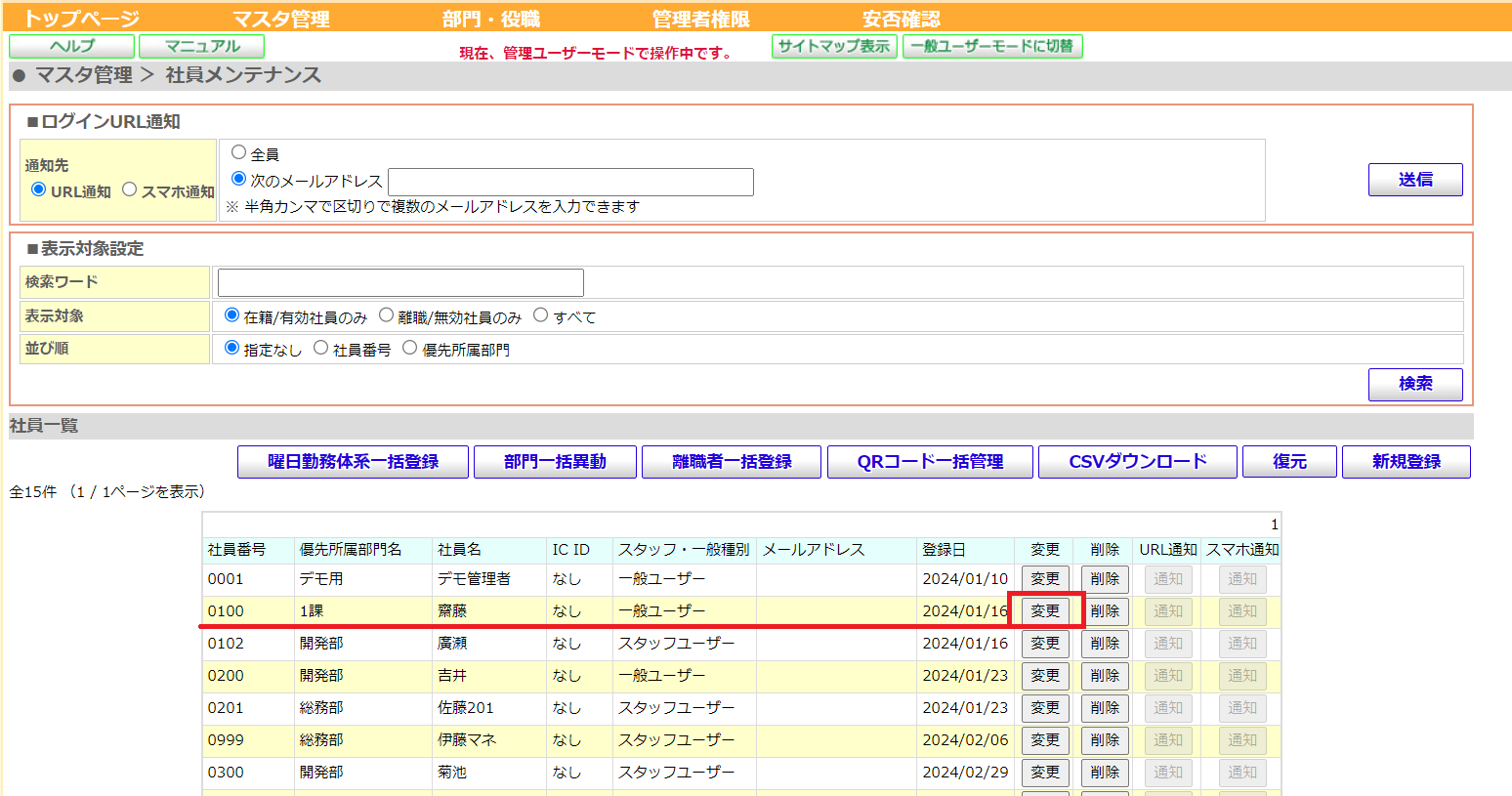
Task: Click the 復元 button
Action: click(1289, 462)
